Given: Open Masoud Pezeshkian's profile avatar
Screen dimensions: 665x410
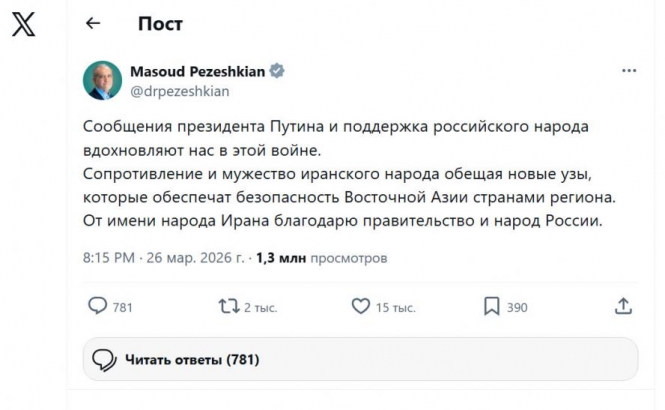Looking at the screenshot, I should [101, 81].
